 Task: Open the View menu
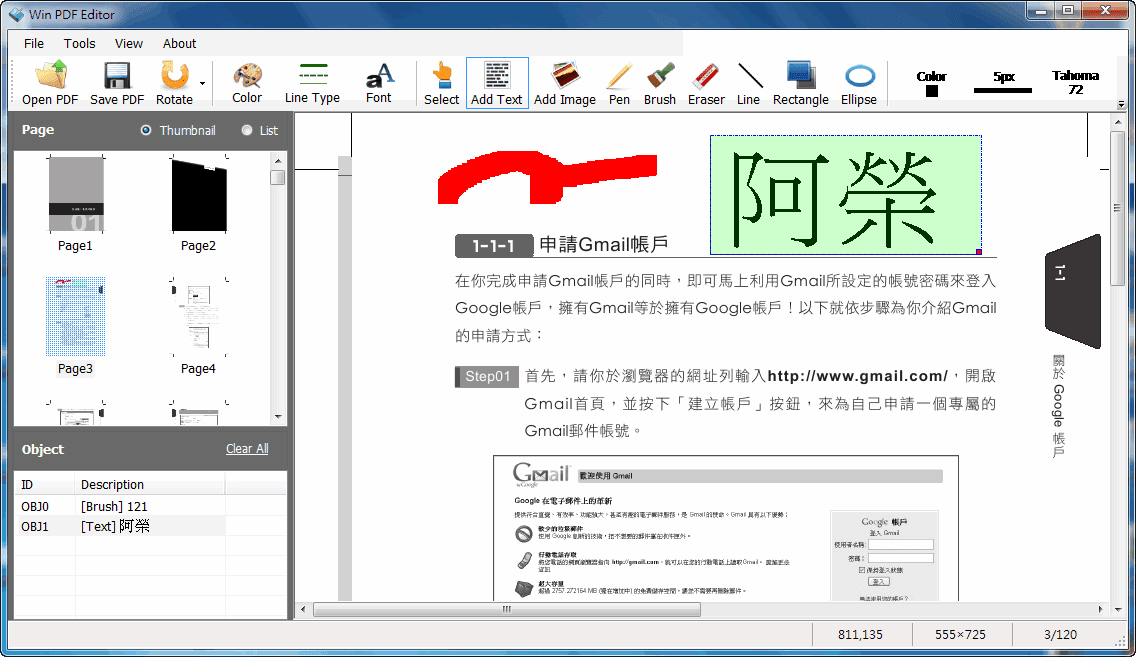click(x=128, y=43)
